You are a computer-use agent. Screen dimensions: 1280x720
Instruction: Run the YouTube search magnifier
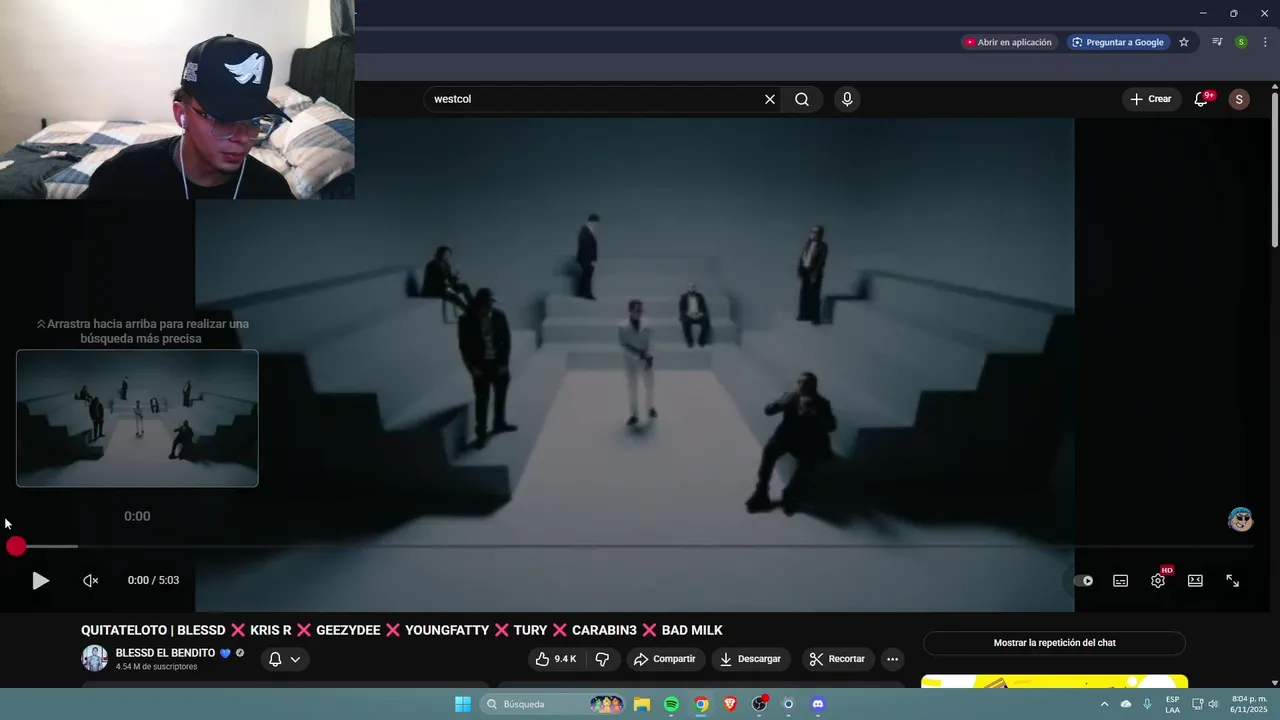802,99
